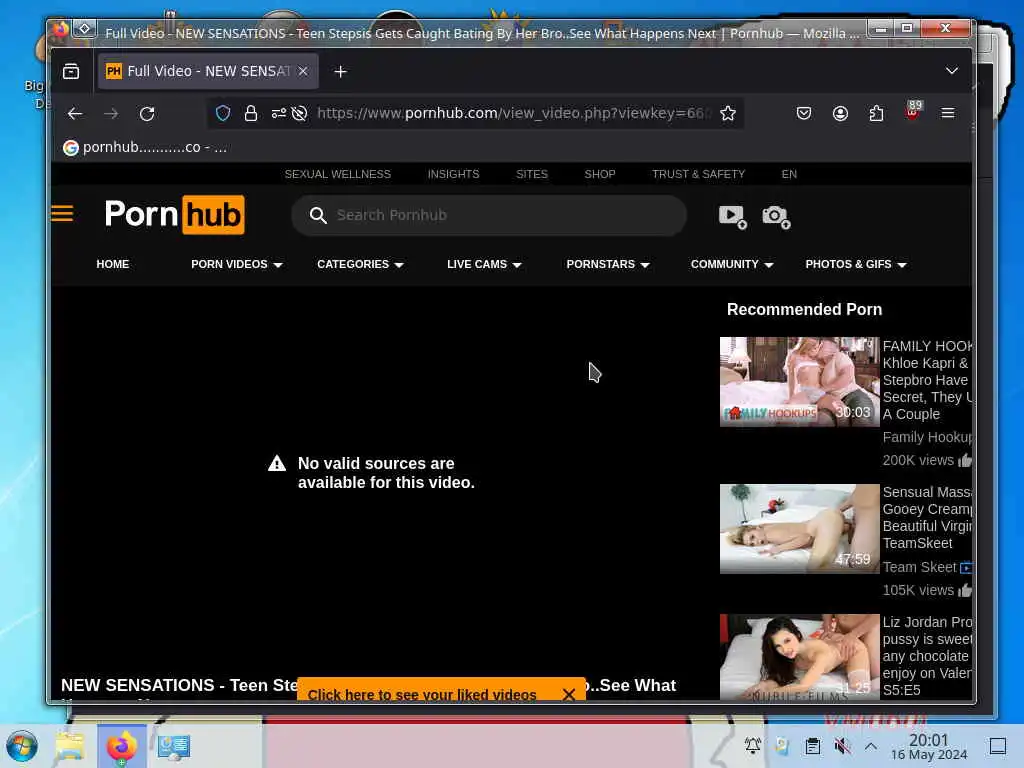Expand the CATEGORIES dropdown
Screen dimensions: 1024x768
[360, 264]
